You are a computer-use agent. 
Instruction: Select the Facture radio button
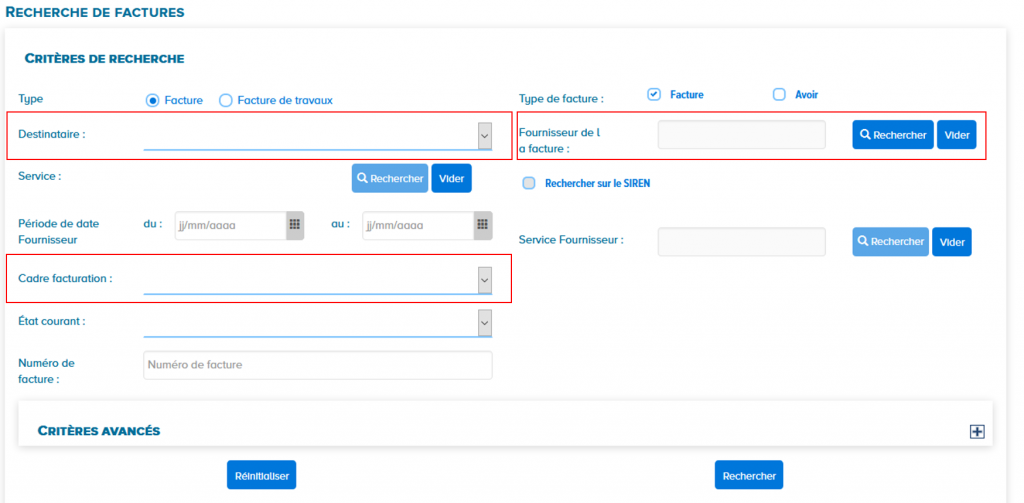click(x=153, y=100)
